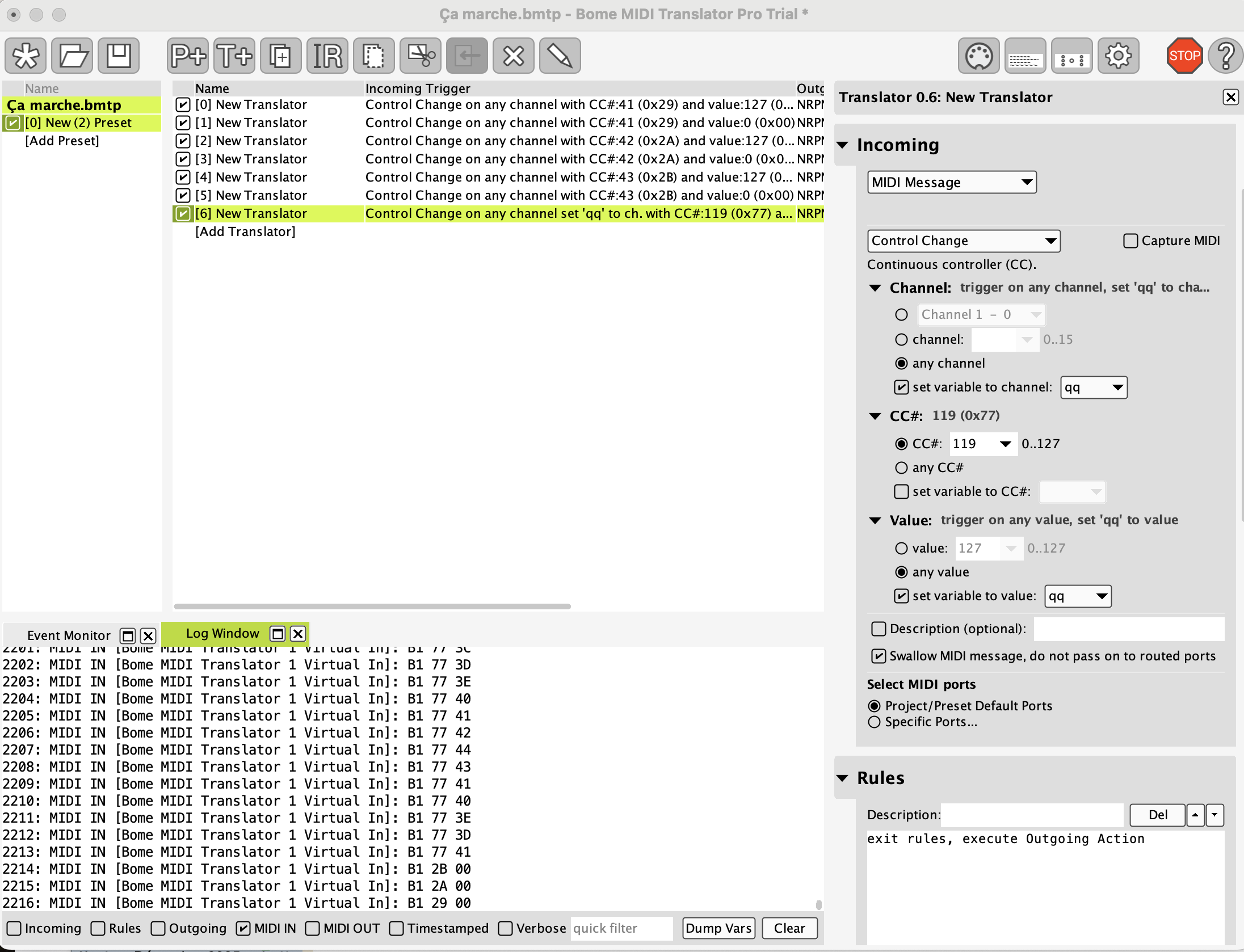Select the 'any CC#' radio button
This screenshot has width=1244, height=952.
(x=901, y=468)
